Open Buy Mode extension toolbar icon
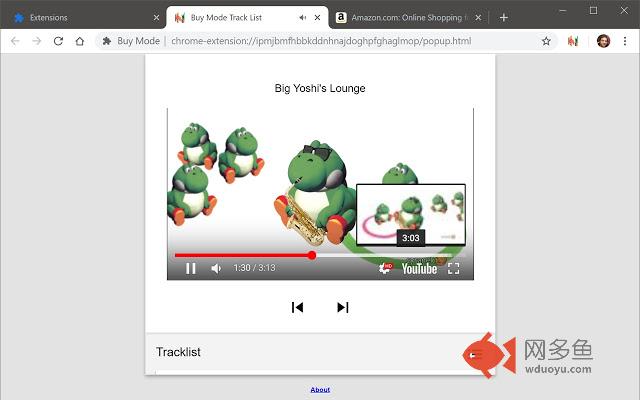This screenshot has height=400, width=640. pos(573,41)
